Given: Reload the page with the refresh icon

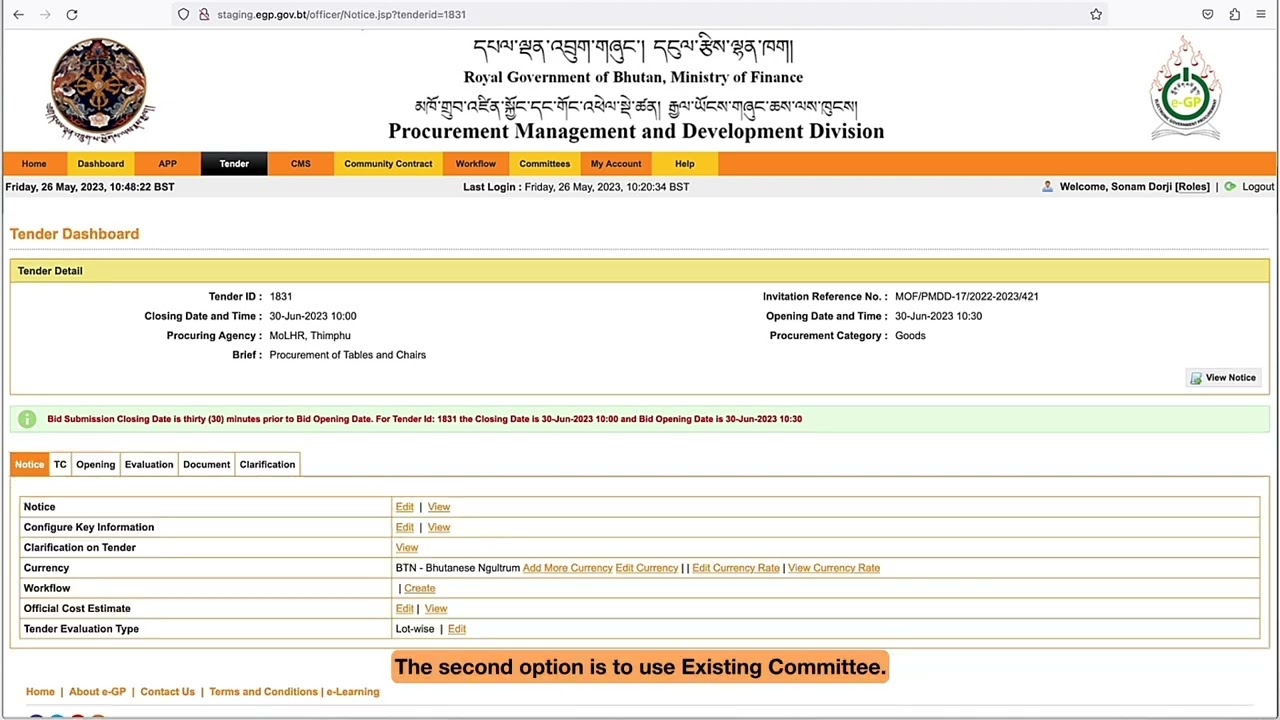Looking at the screenshot, I should coord(72,14).
